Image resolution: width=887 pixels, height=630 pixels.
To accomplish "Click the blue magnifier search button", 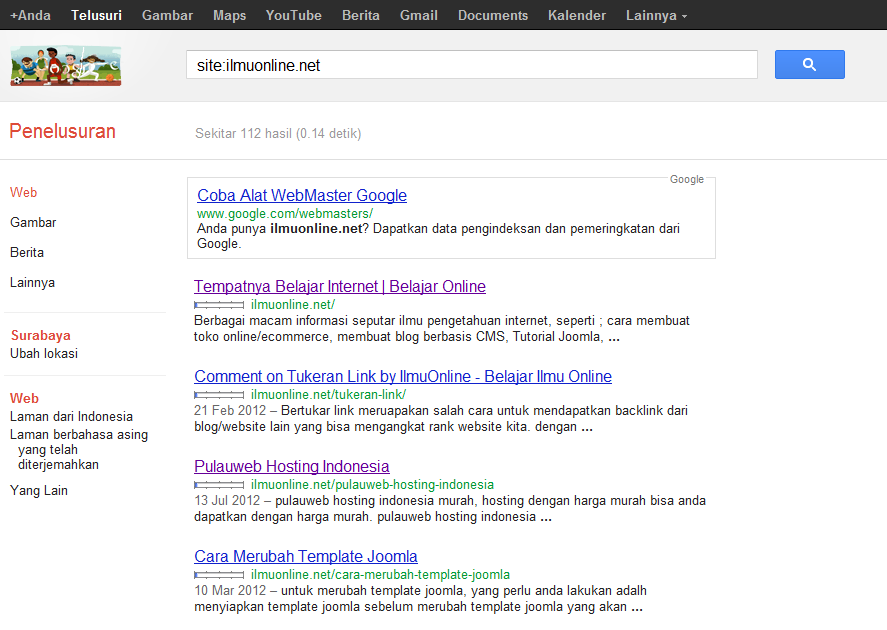I will 809,65.
